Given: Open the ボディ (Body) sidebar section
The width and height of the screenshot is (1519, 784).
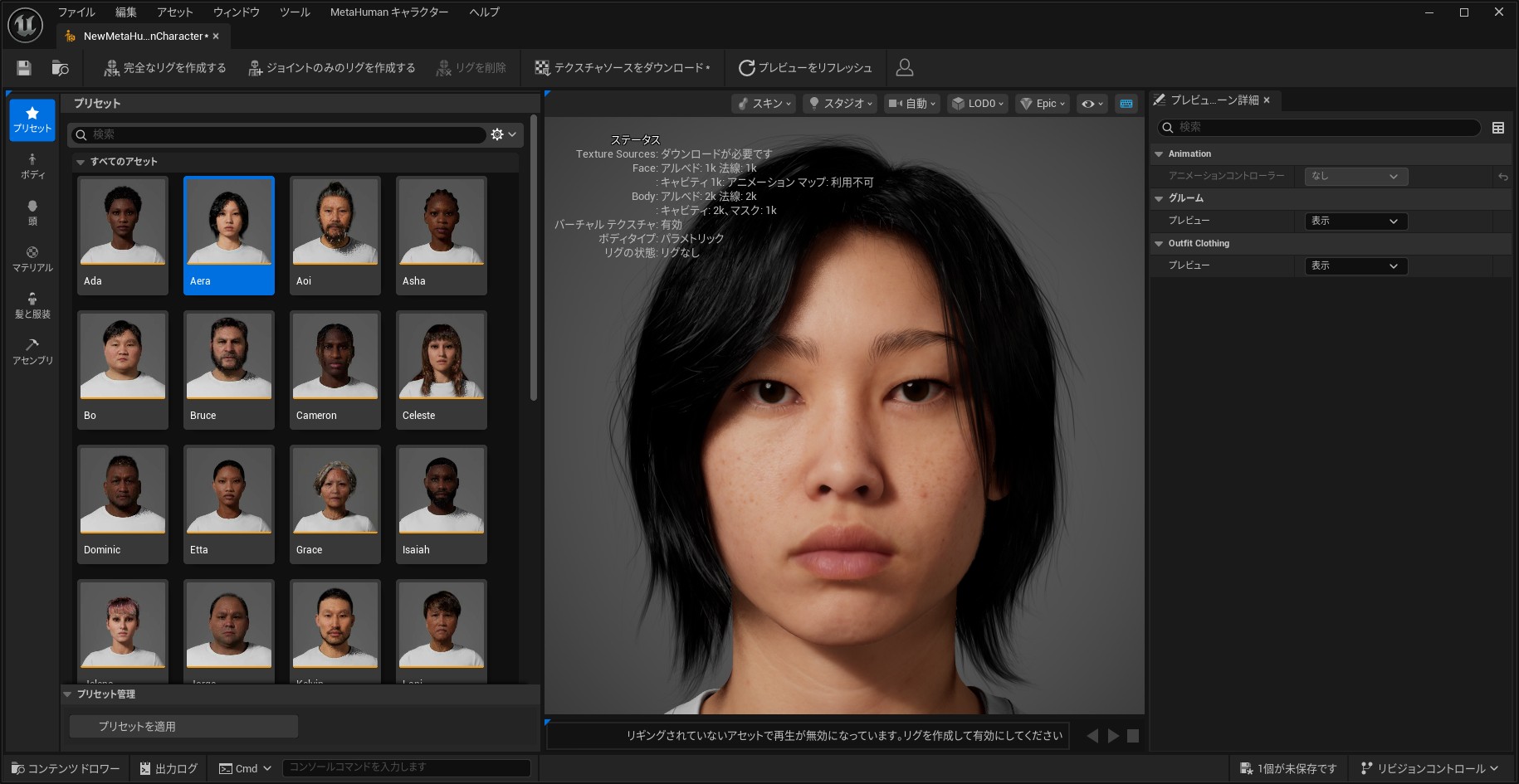Looking at the screenshot, I should coord(32,167).
